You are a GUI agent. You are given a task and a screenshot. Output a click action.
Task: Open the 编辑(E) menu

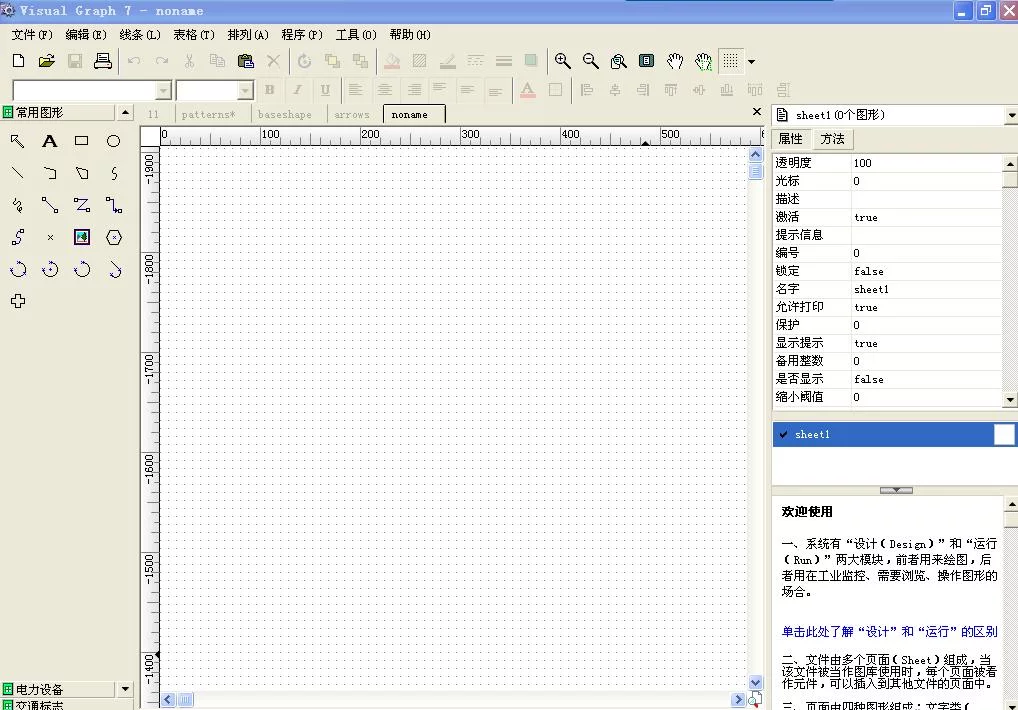(x=86, y=35)
